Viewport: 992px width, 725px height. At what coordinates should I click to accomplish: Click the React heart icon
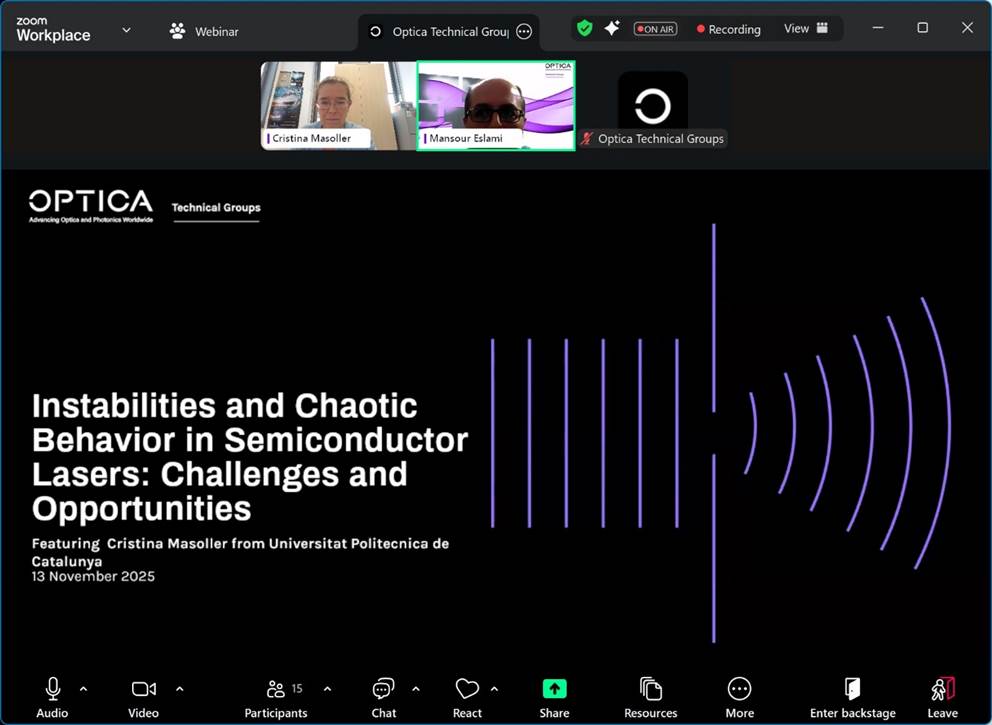tap(467, 689)
